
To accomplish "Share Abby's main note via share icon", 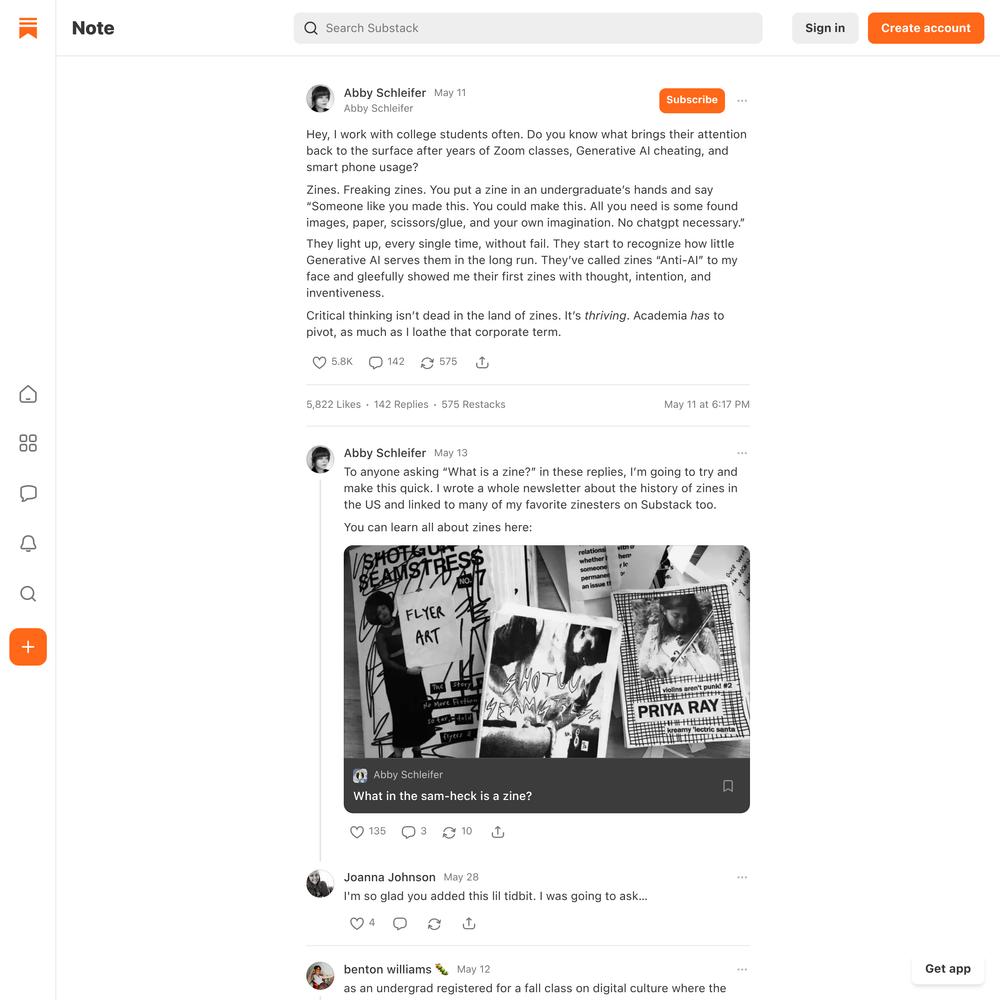I will point(482,362).
